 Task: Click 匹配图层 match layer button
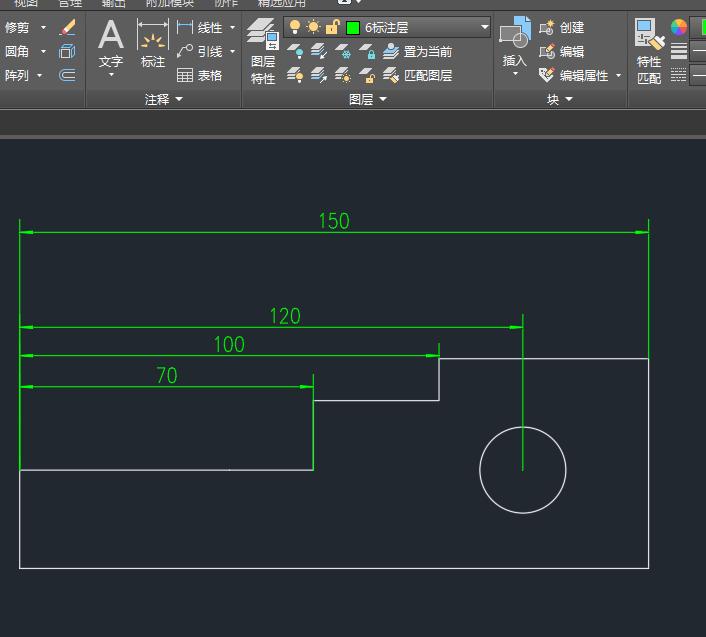point(417,75)
